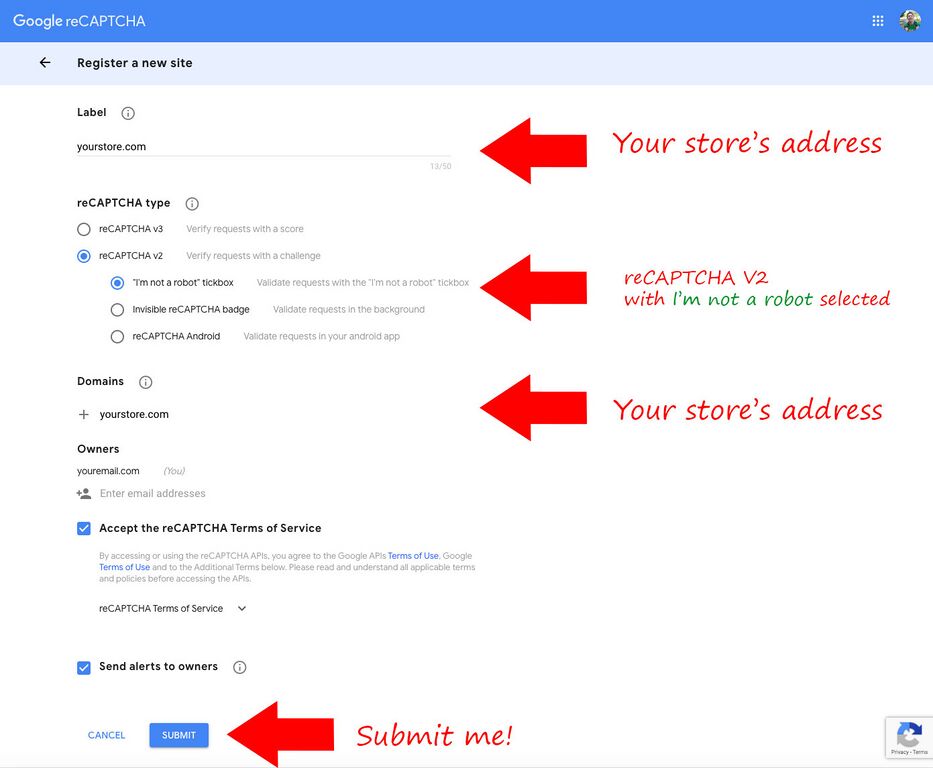Click the info icon beside Send alerts to owners
933x768 pixels.
tap(239, 667)
